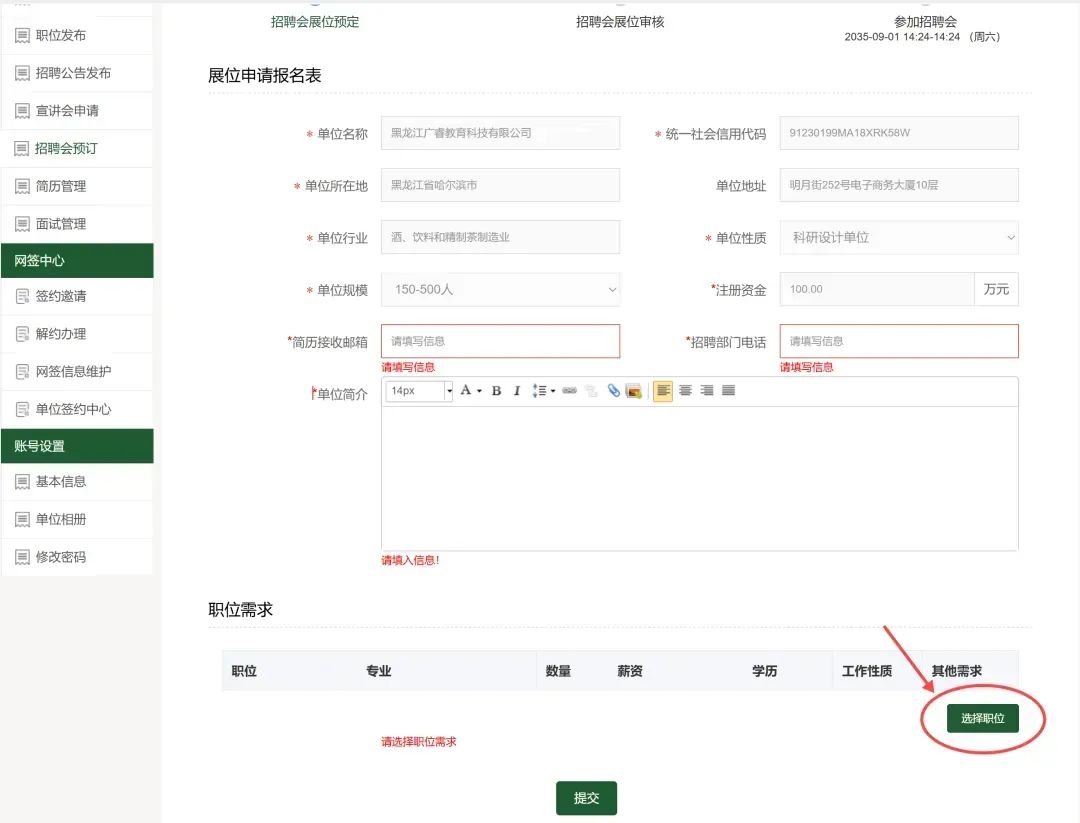
Task: Open 职位发布 in the sidebar
Action: [x=61, y=35]
